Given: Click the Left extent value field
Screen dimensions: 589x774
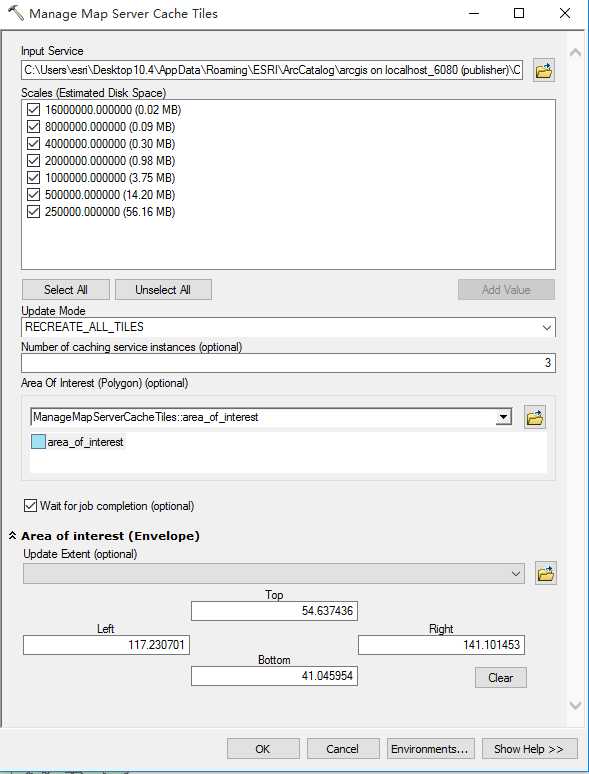Looking at the screenshot, I should [106, 645].
